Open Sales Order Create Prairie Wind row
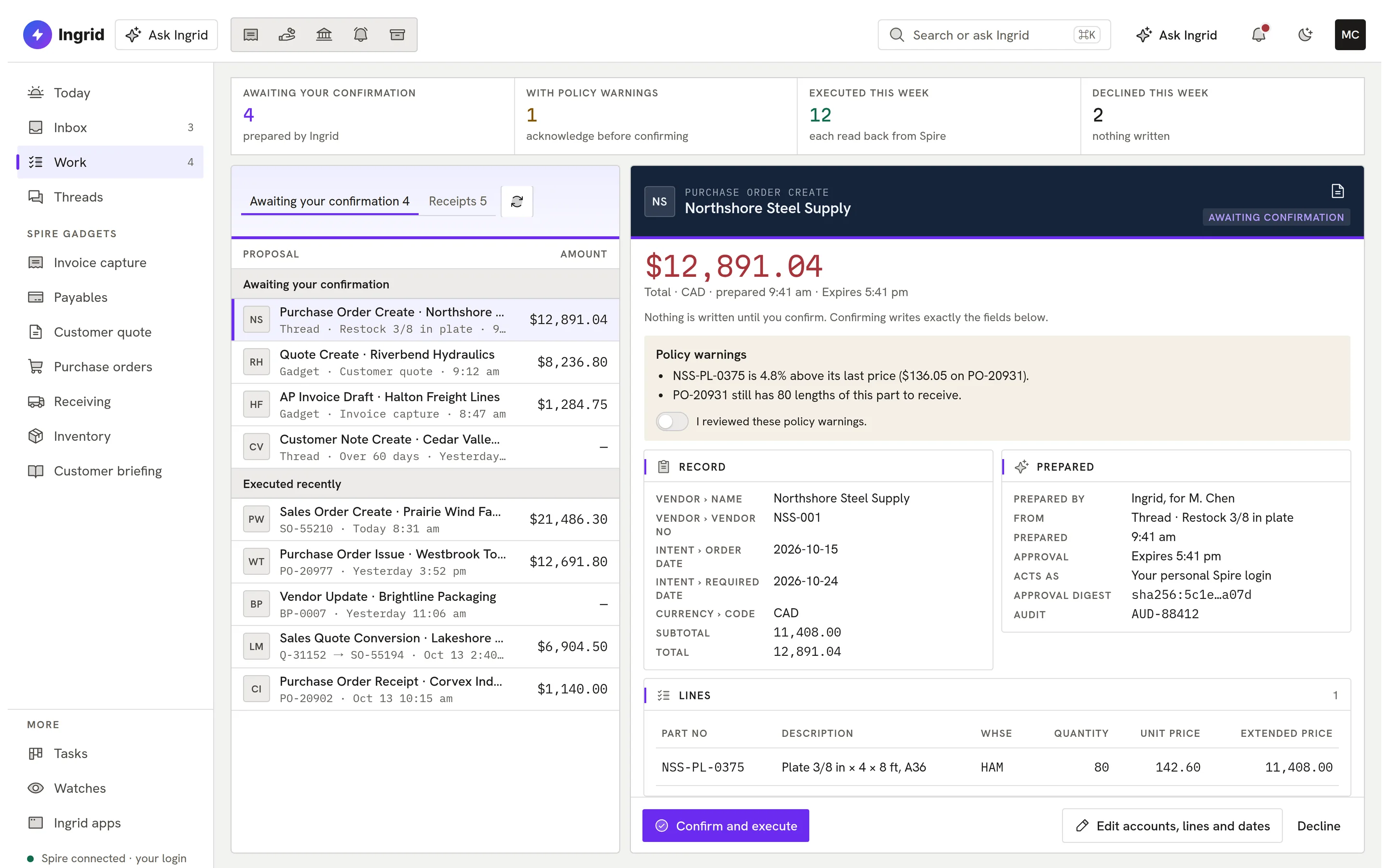 [x=425, y=519]
